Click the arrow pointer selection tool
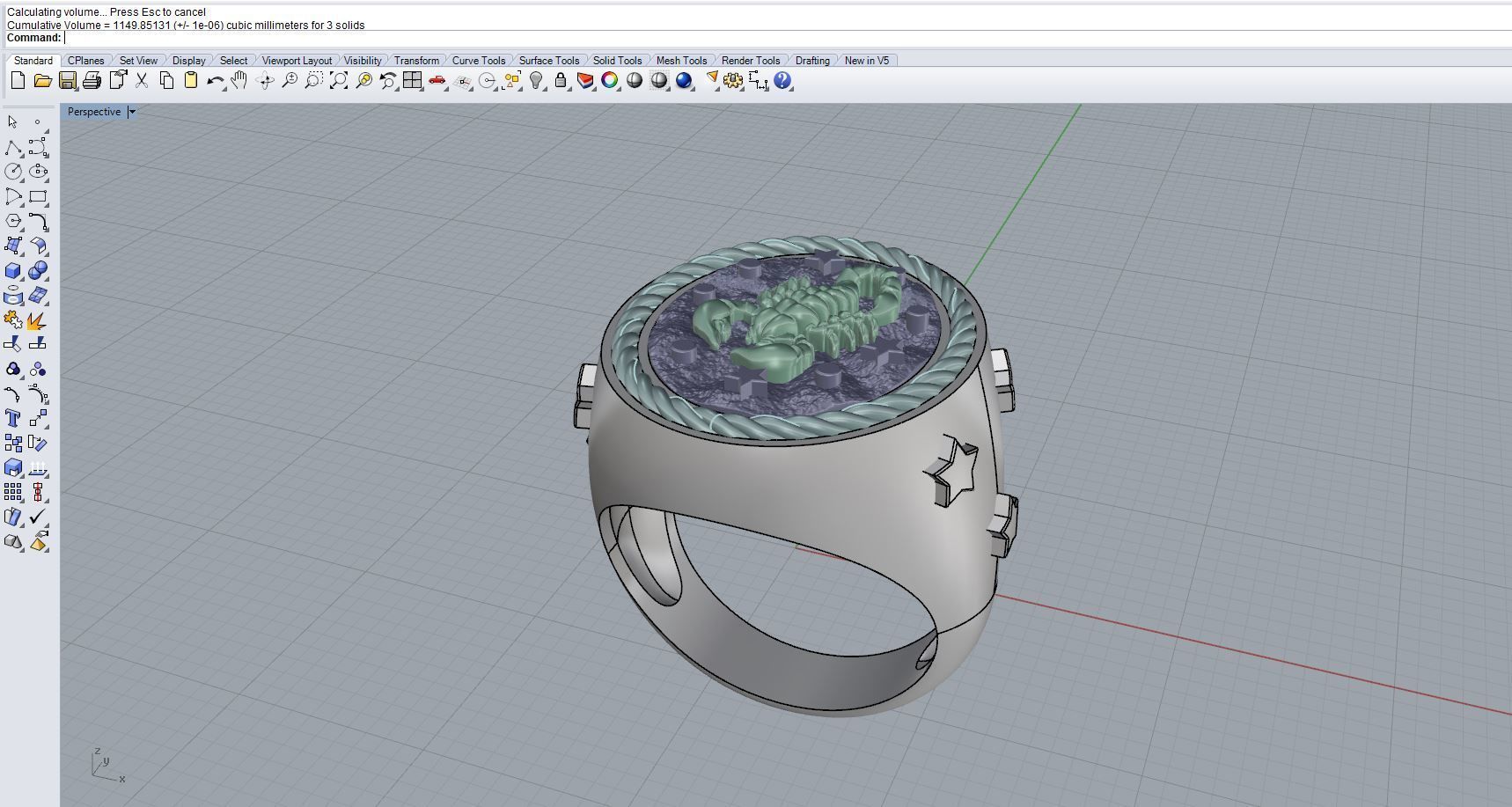Screen dimensions: 1512x807 click(13, 122)
